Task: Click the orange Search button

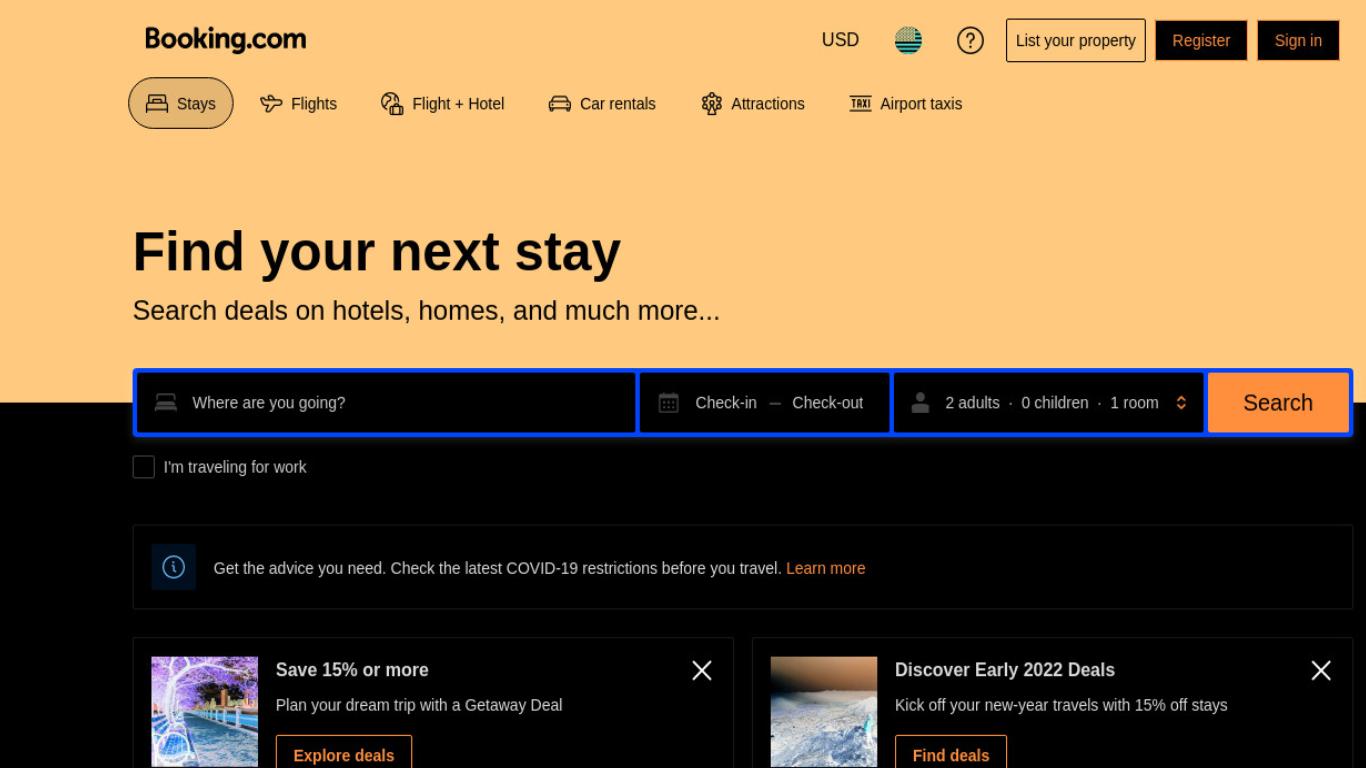Action: (x=1278, y=402)
